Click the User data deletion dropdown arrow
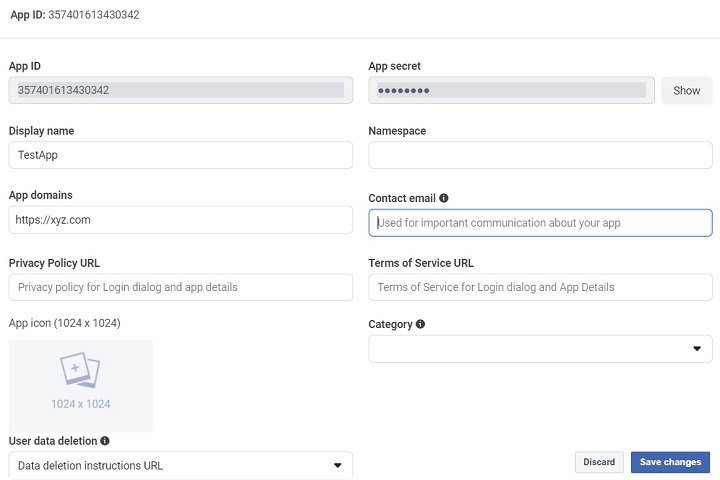The image size is (720, 480). 337,465
